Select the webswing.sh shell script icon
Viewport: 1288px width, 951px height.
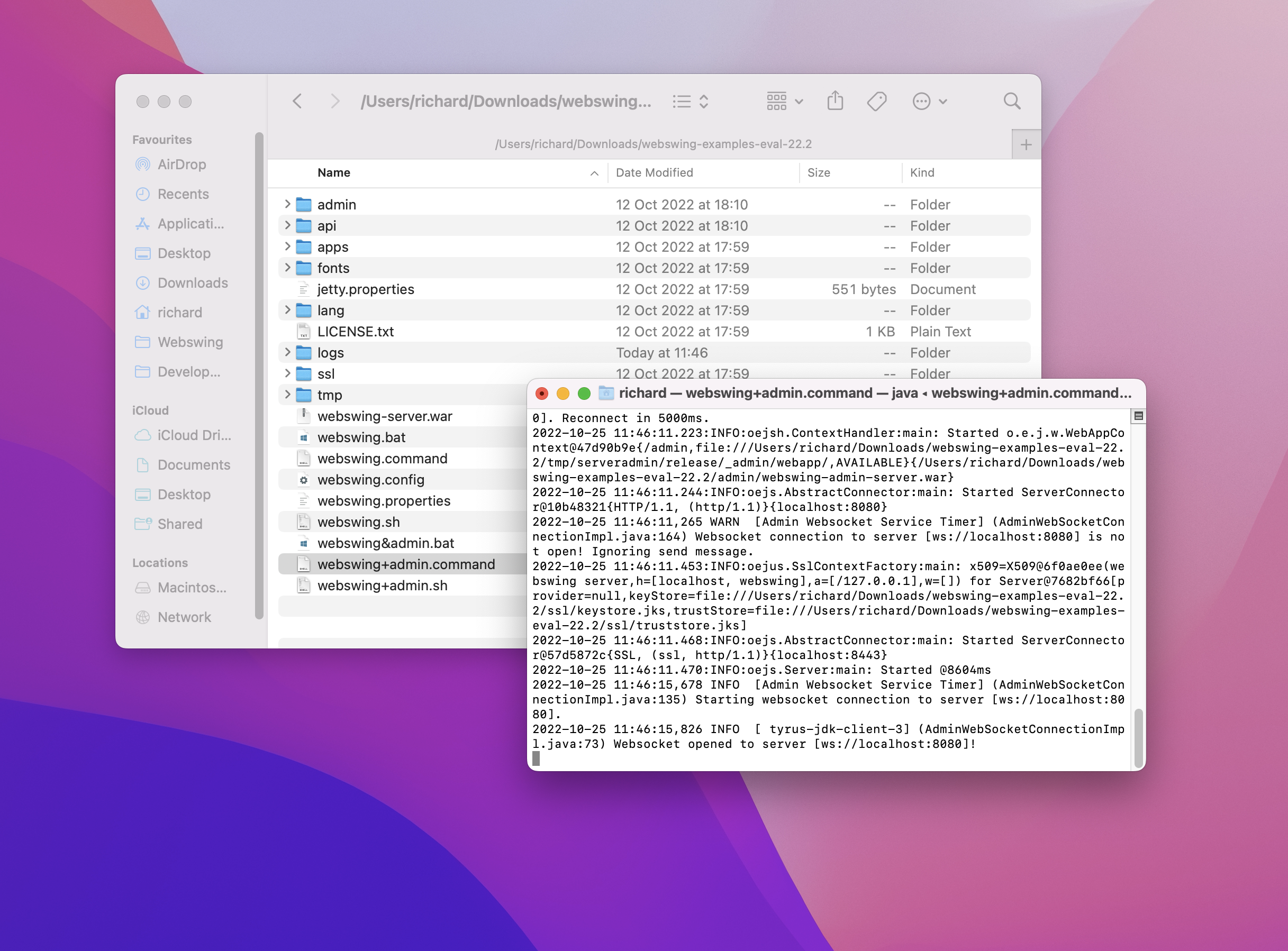(303, 522)
